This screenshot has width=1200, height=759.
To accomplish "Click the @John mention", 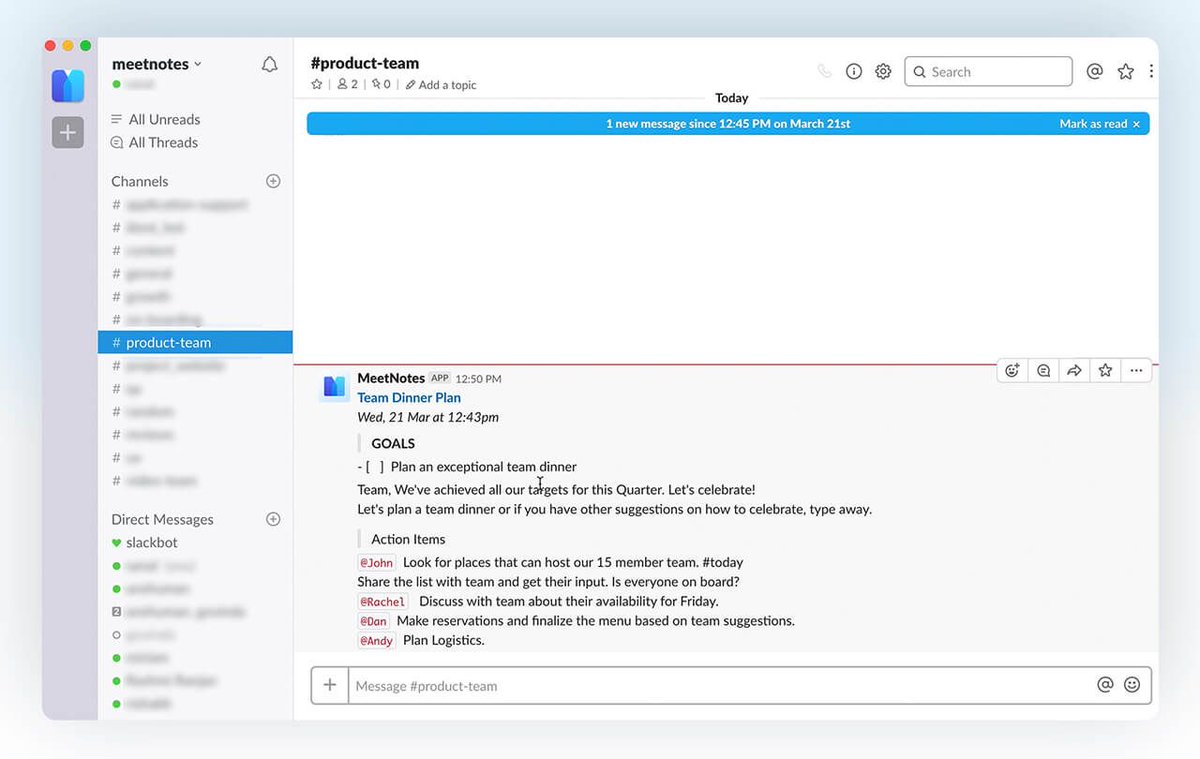I will coord(377,563).
